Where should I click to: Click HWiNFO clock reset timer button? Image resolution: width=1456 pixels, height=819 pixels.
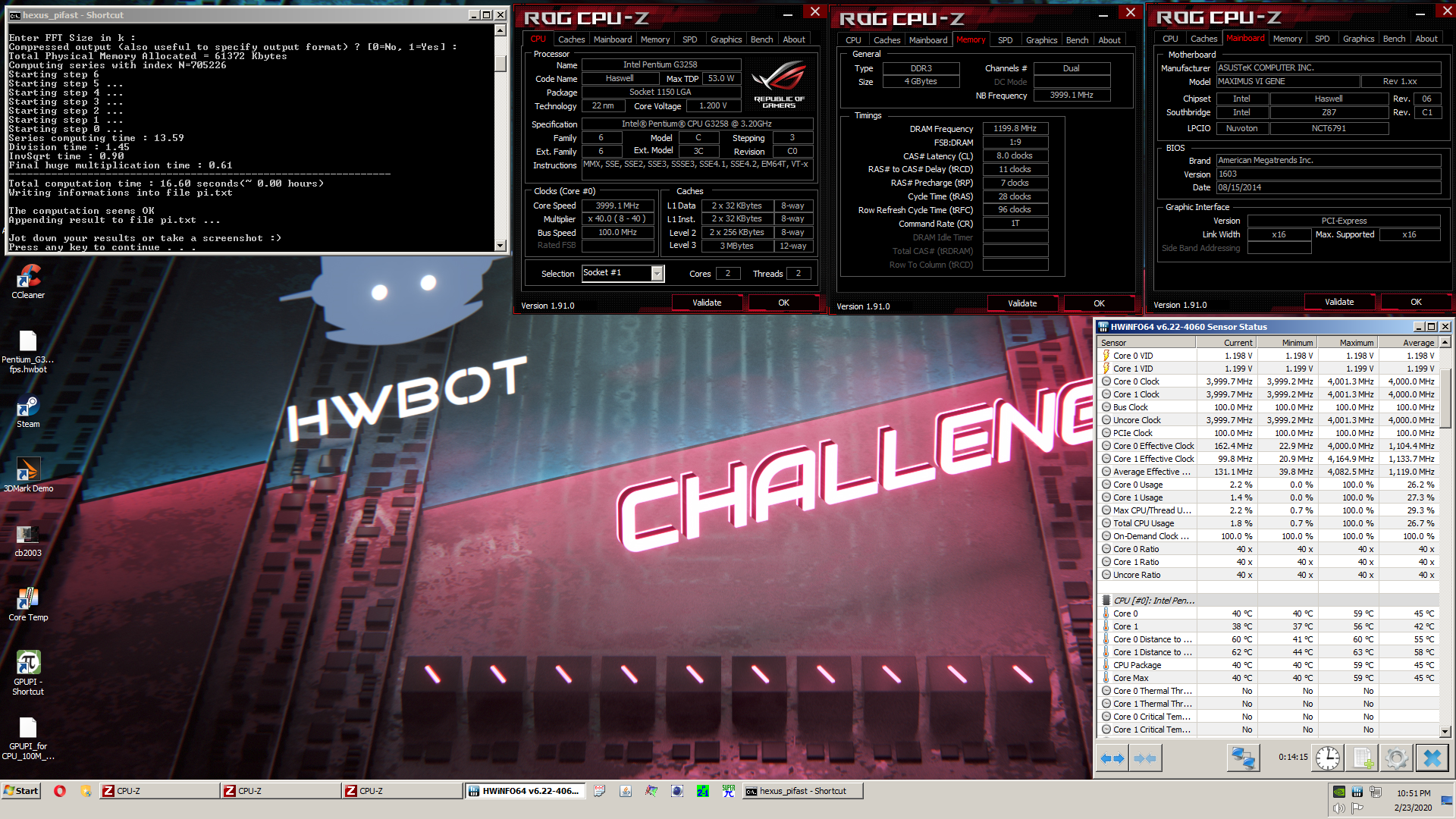[x=1328, y=758]
